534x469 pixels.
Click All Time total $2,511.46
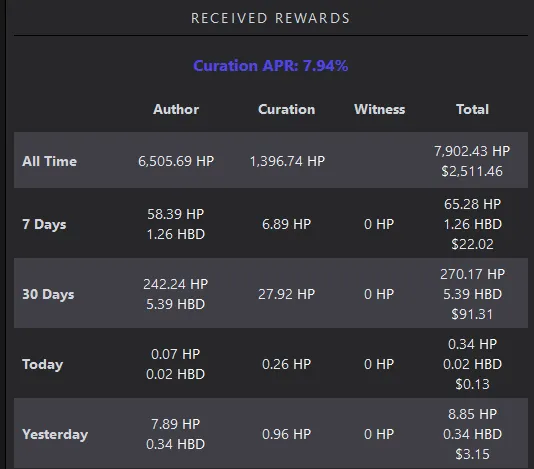[472, 171]
